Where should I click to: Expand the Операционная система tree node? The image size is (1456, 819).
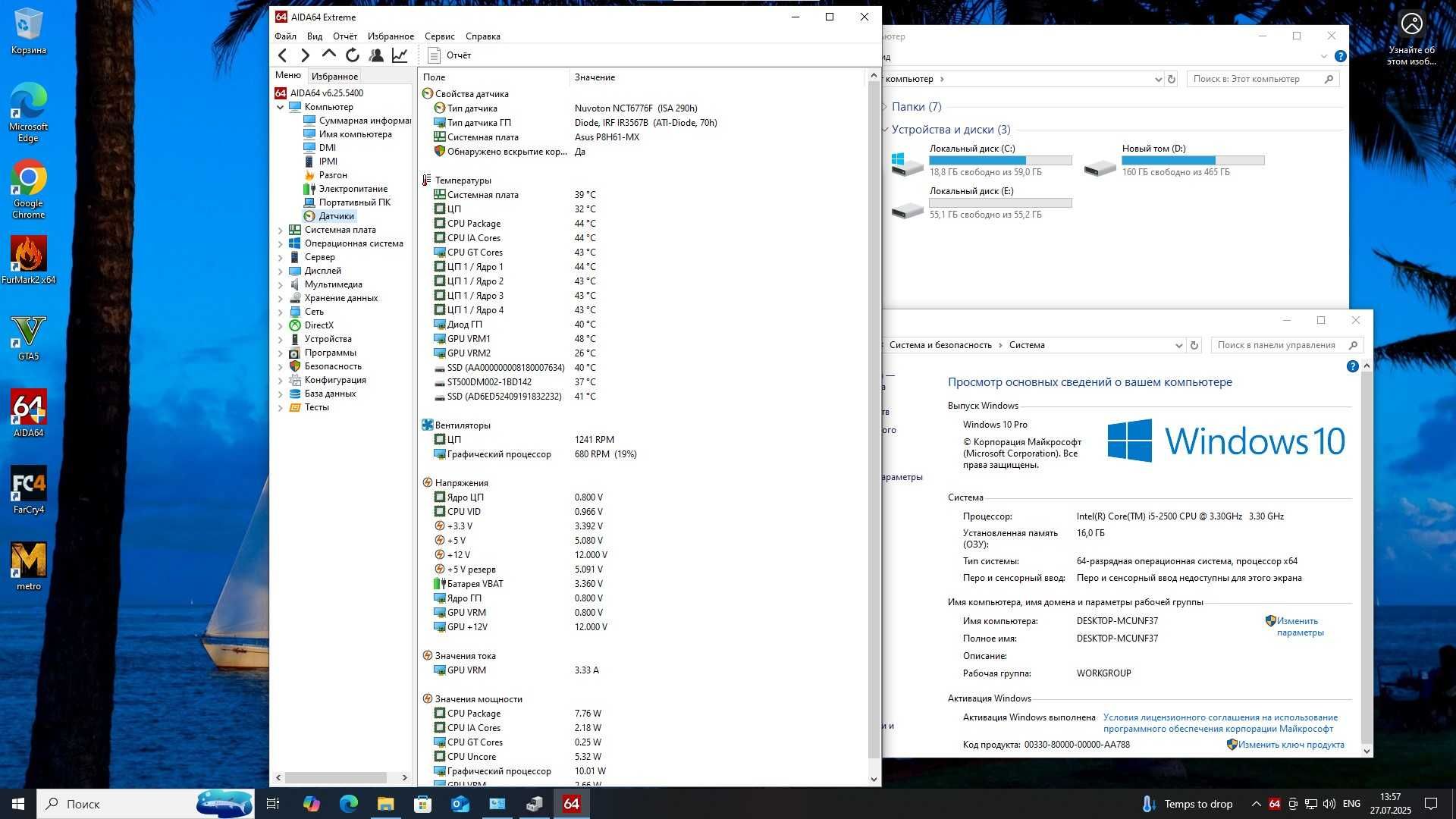pyautogui.click(x=280, y=243)
